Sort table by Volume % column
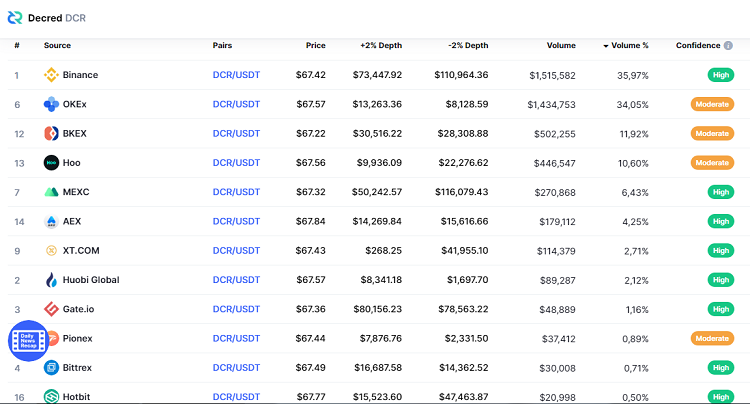 (630, 45)
